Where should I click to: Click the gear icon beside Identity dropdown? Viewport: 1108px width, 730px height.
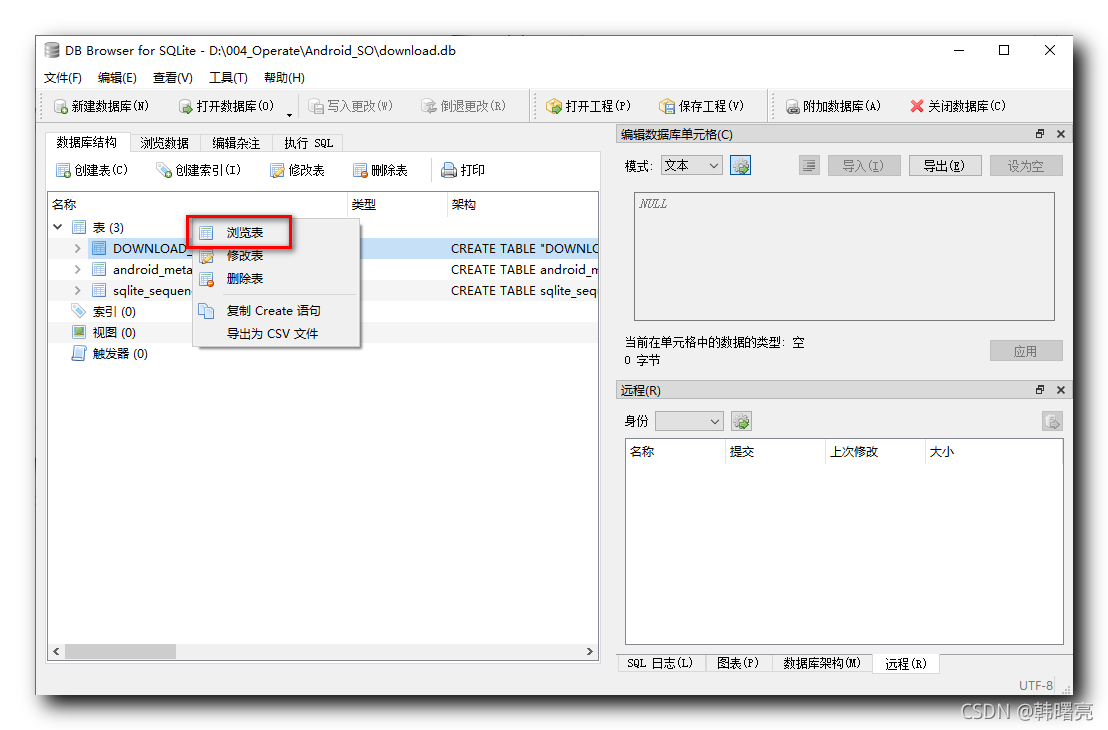(x=741, y=421)
